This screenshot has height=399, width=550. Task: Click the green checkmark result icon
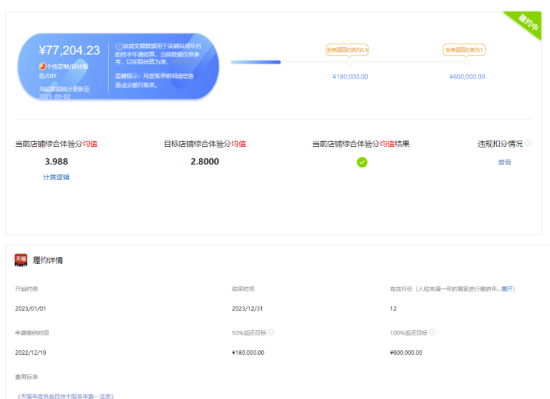(x=362, y=162)
